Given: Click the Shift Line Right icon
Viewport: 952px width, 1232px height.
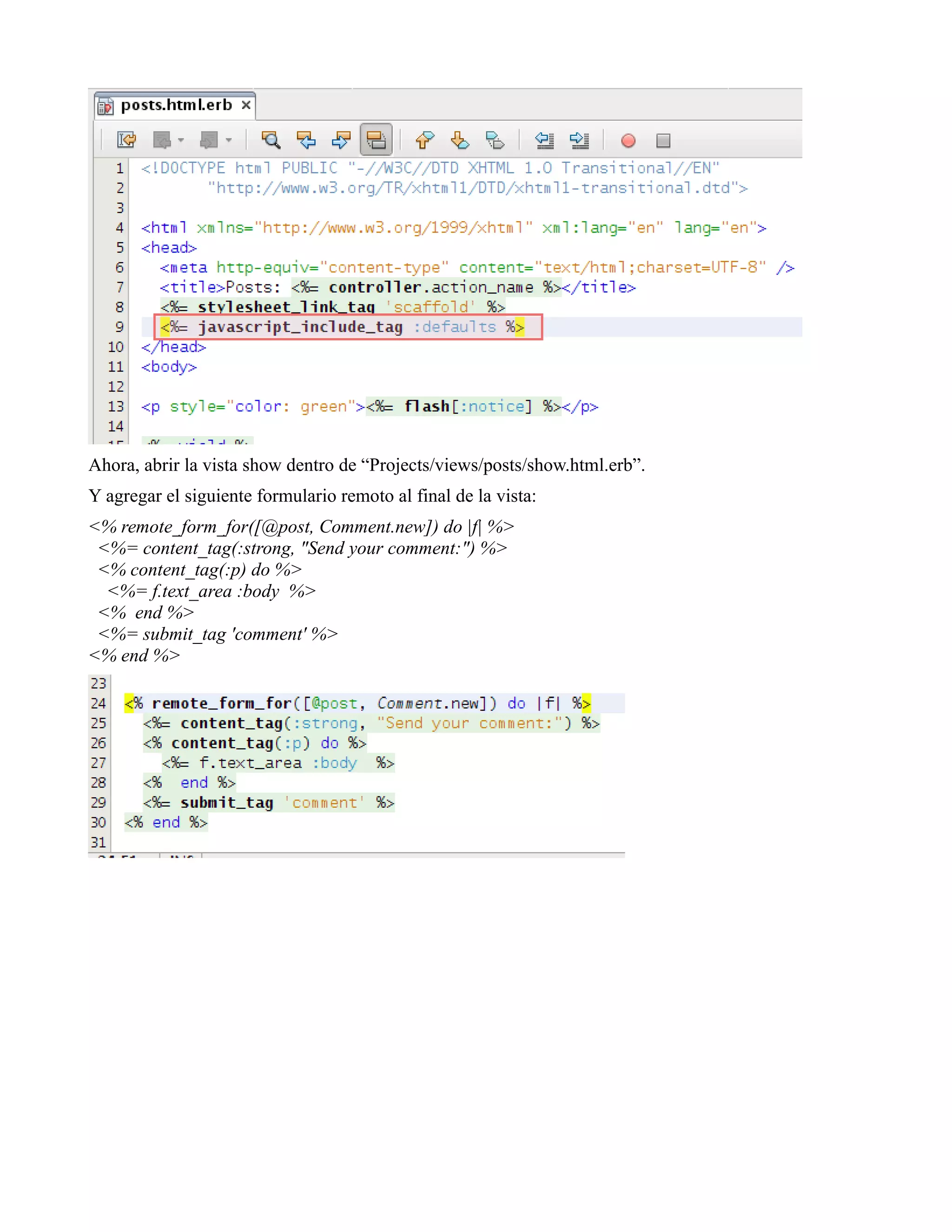Looking at the screenshot, I should click(x=579, y=139).
